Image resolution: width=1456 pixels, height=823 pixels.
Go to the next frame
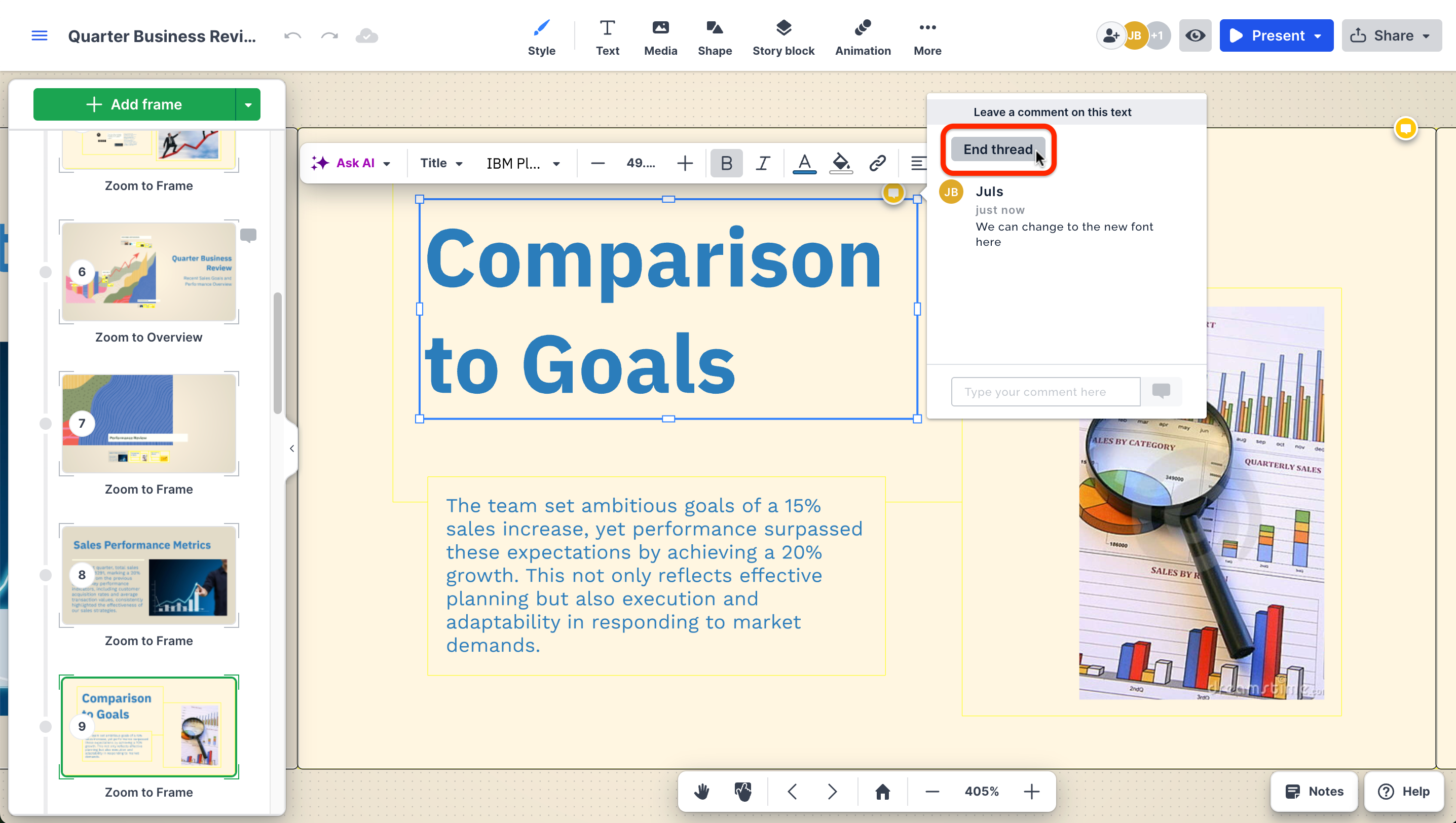pyautogui.click(x=833, y=792)
